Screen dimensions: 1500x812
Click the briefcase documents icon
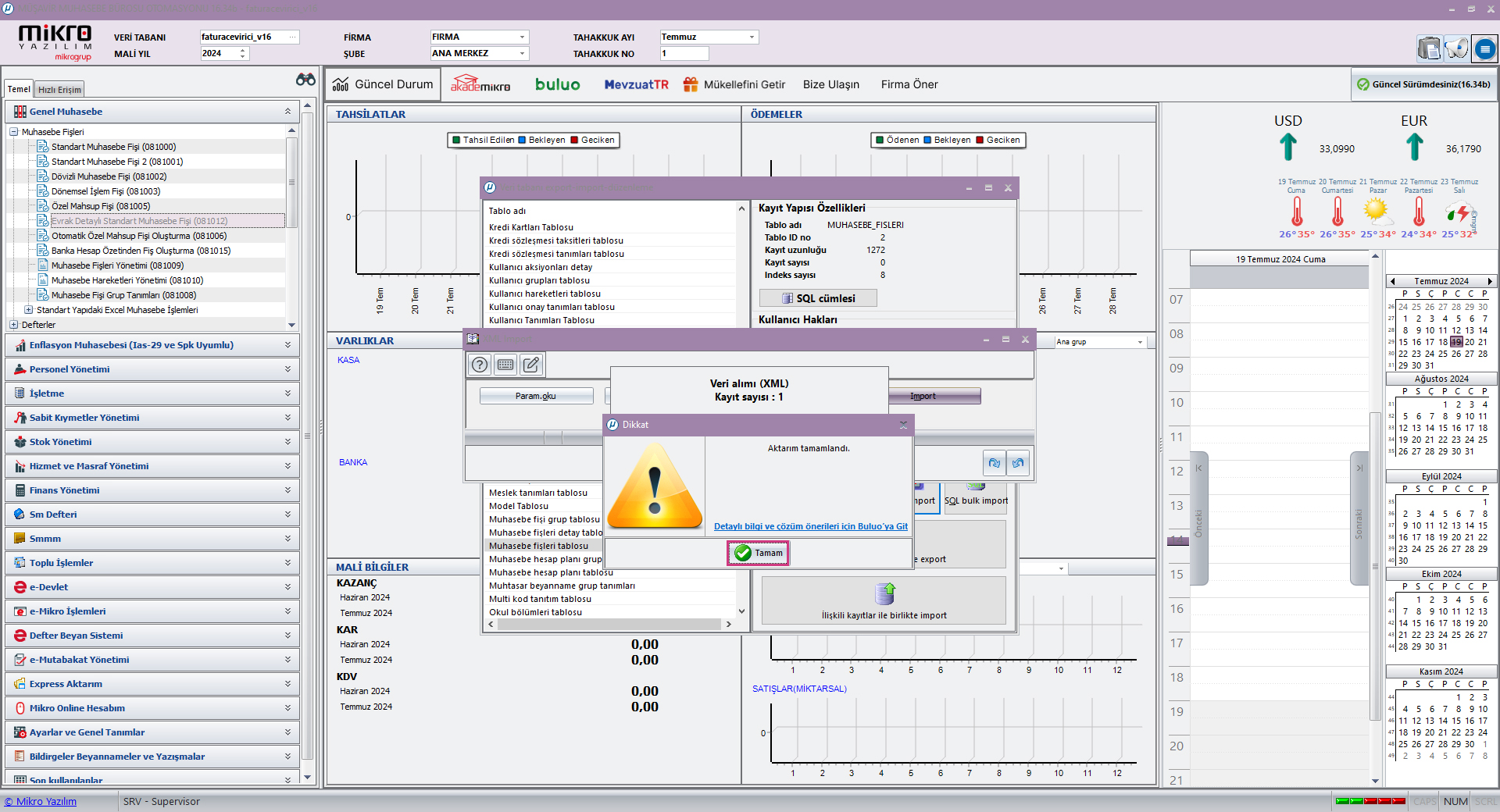[1429, 49]
